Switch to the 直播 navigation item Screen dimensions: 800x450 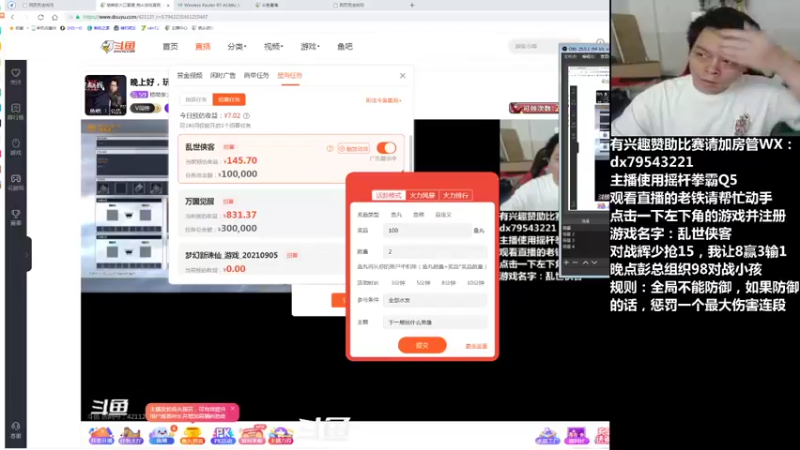(203, 46)
